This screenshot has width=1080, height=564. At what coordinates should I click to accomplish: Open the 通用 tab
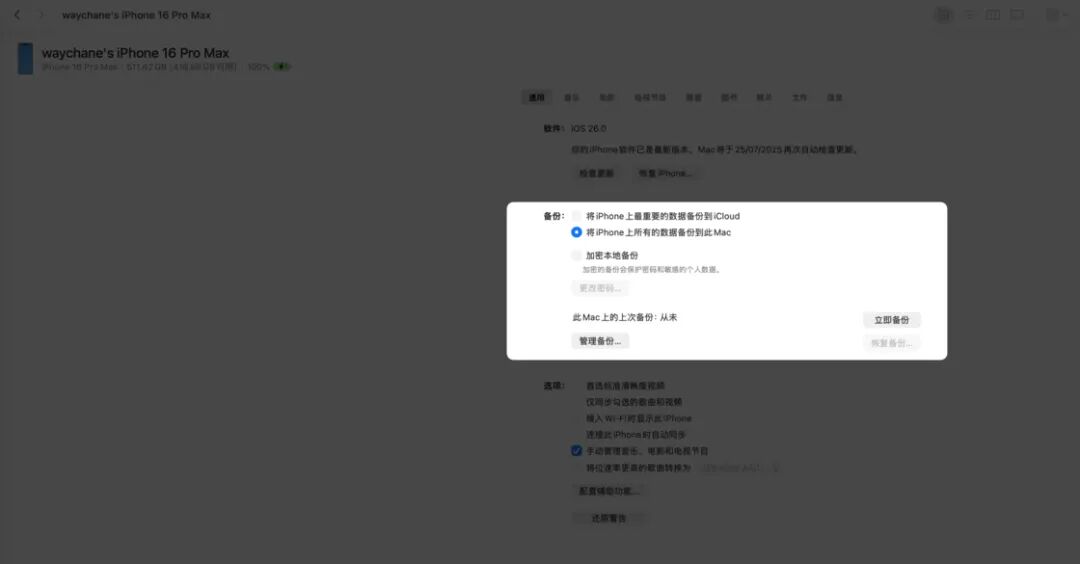pos(537,98)
